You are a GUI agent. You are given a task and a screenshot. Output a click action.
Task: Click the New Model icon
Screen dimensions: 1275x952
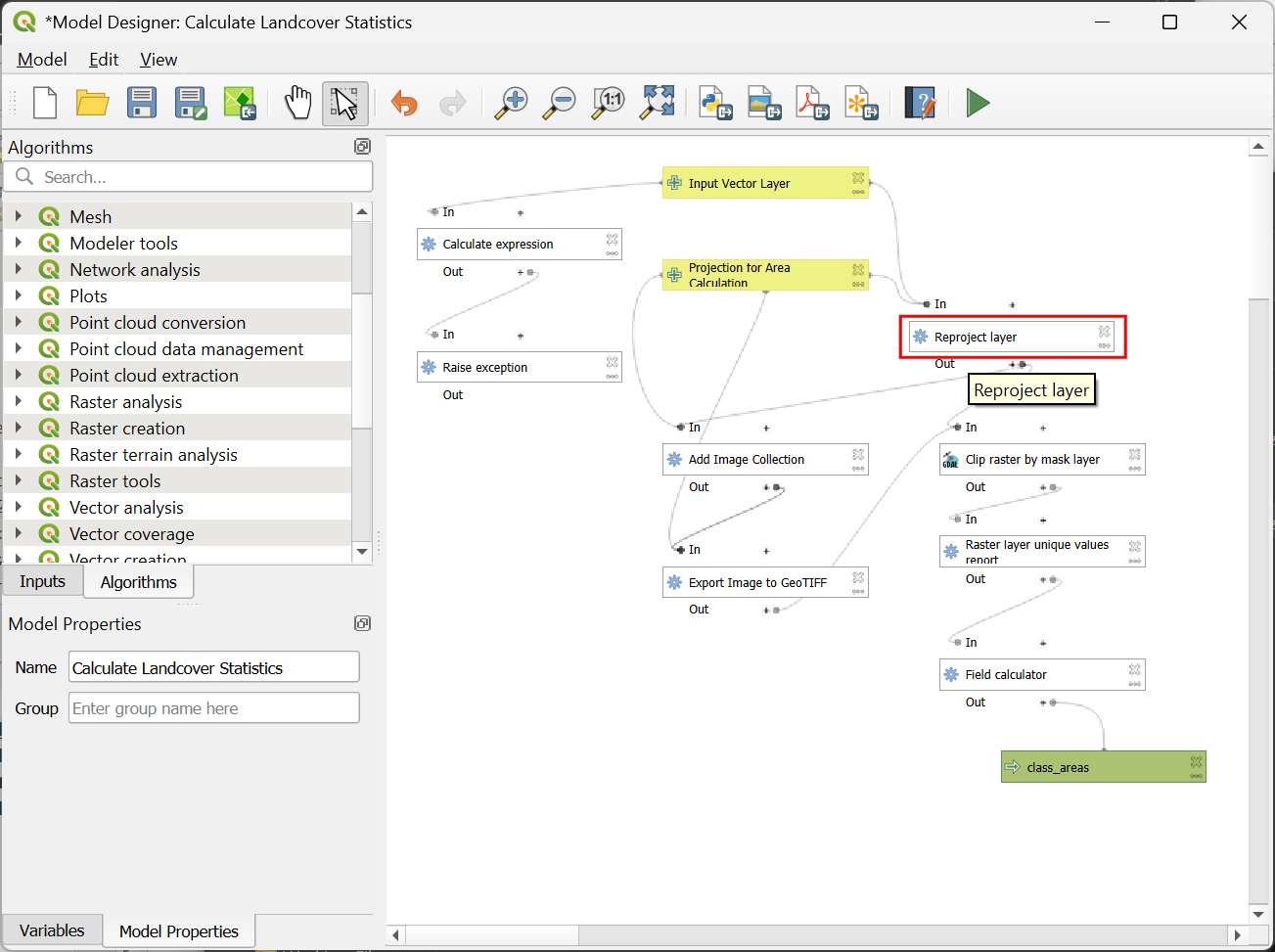[x=45, y=103]
